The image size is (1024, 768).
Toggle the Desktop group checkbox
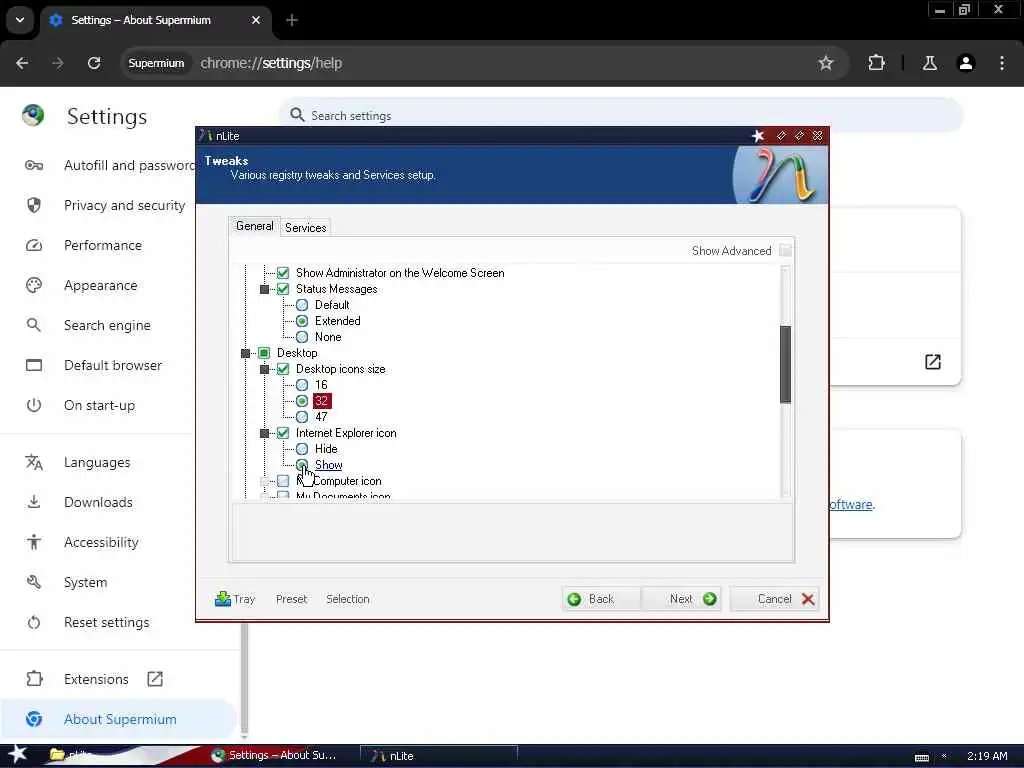pyautogui.click(x=264, y=353)
